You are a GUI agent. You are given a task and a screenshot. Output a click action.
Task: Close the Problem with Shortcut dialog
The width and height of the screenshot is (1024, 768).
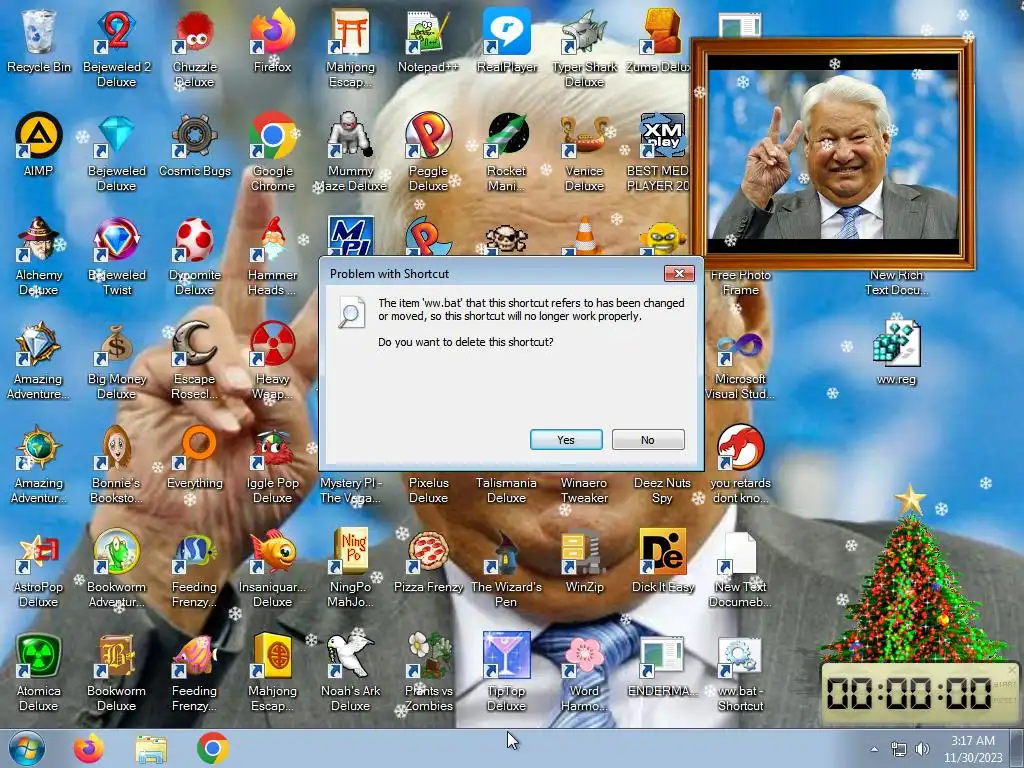[679, 274]
